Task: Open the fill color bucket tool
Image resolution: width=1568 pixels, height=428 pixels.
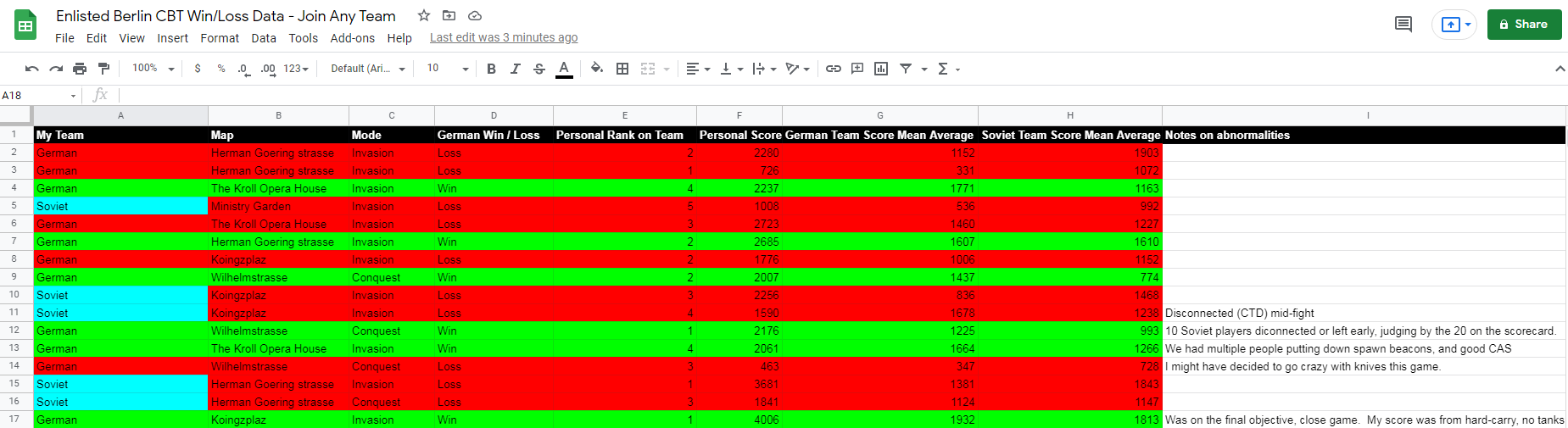Action: pos(597,69)
